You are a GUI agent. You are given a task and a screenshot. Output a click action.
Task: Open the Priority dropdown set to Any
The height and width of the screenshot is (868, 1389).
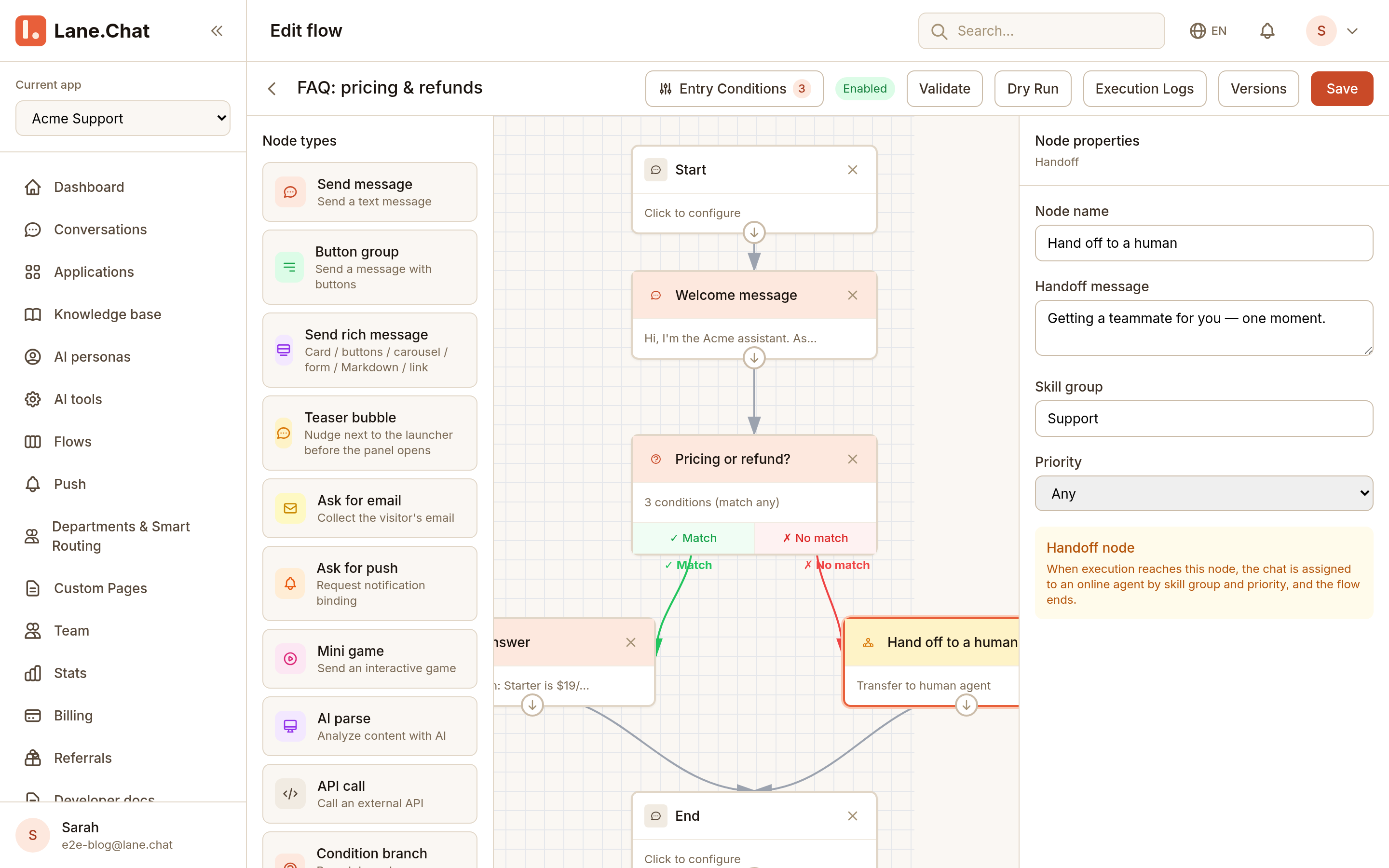(1204, 493)
